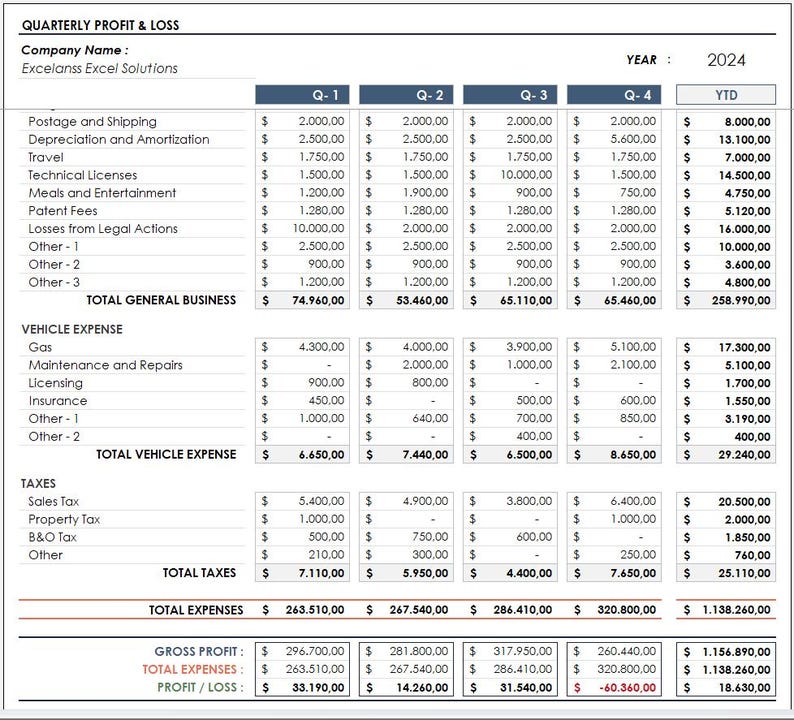Click Q-3 Total Taxes value 4.400,00
The image size is (794, 720).
(x=529, y=573)
